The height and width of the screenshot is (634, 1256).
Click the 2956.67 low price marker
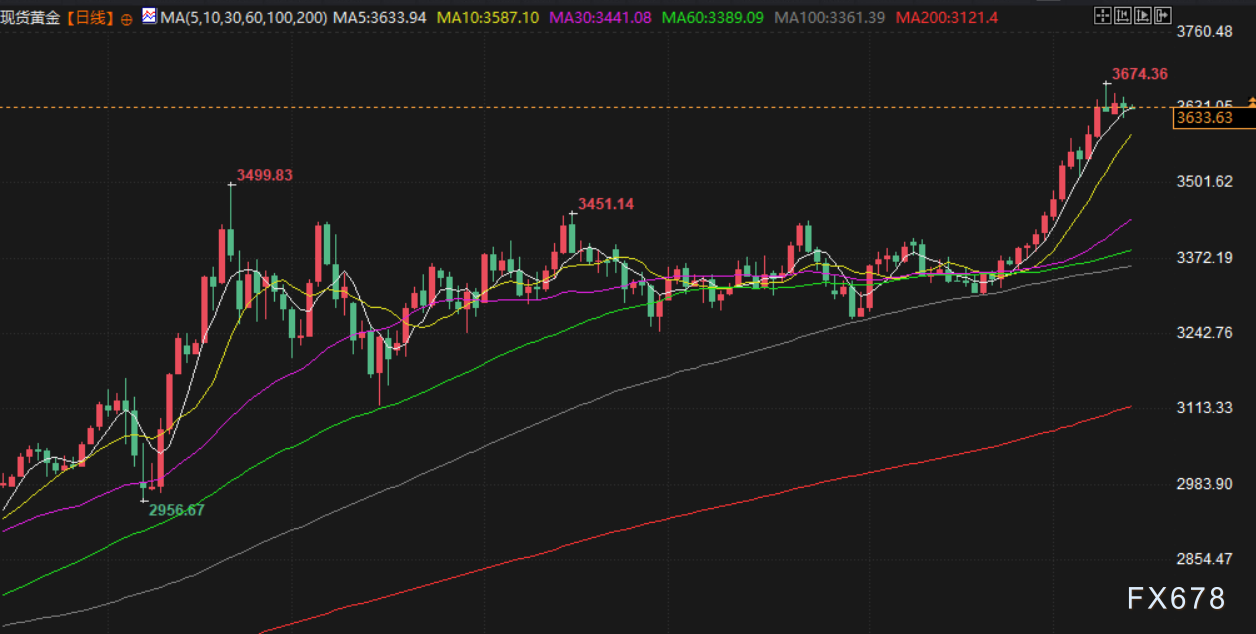[x=176, y=510]
